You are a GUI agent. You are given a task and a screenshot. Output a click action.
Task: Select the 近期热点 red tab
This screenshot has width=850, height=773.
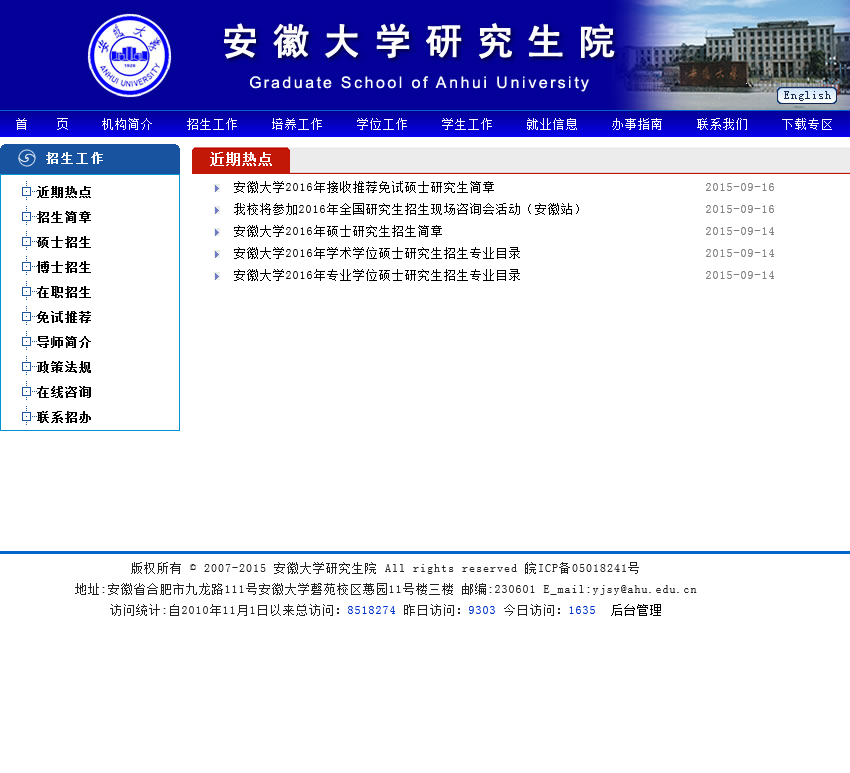point(241,159)
